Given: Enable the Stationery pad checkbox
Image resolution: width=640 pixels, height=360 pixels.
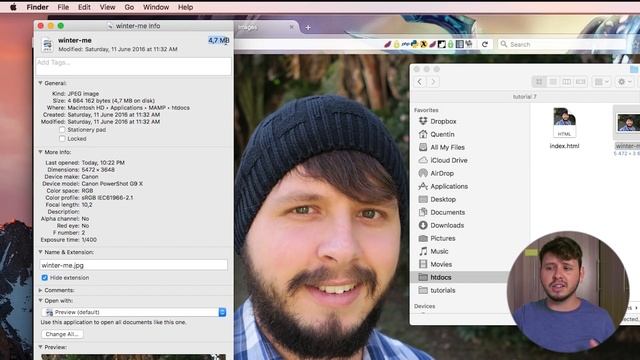Looking at the screenshot, I should coord(62,129).
